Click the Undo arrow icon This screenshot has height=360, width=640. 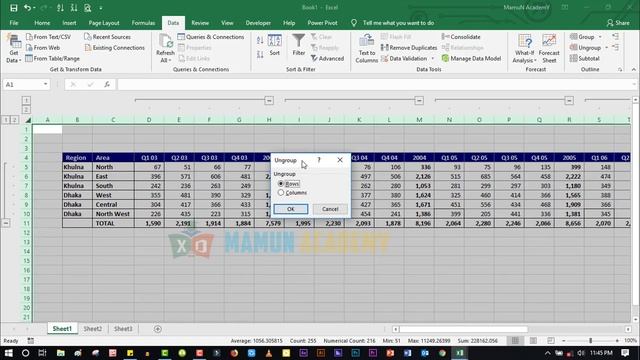pyautogui.click(x=27, y=7)
